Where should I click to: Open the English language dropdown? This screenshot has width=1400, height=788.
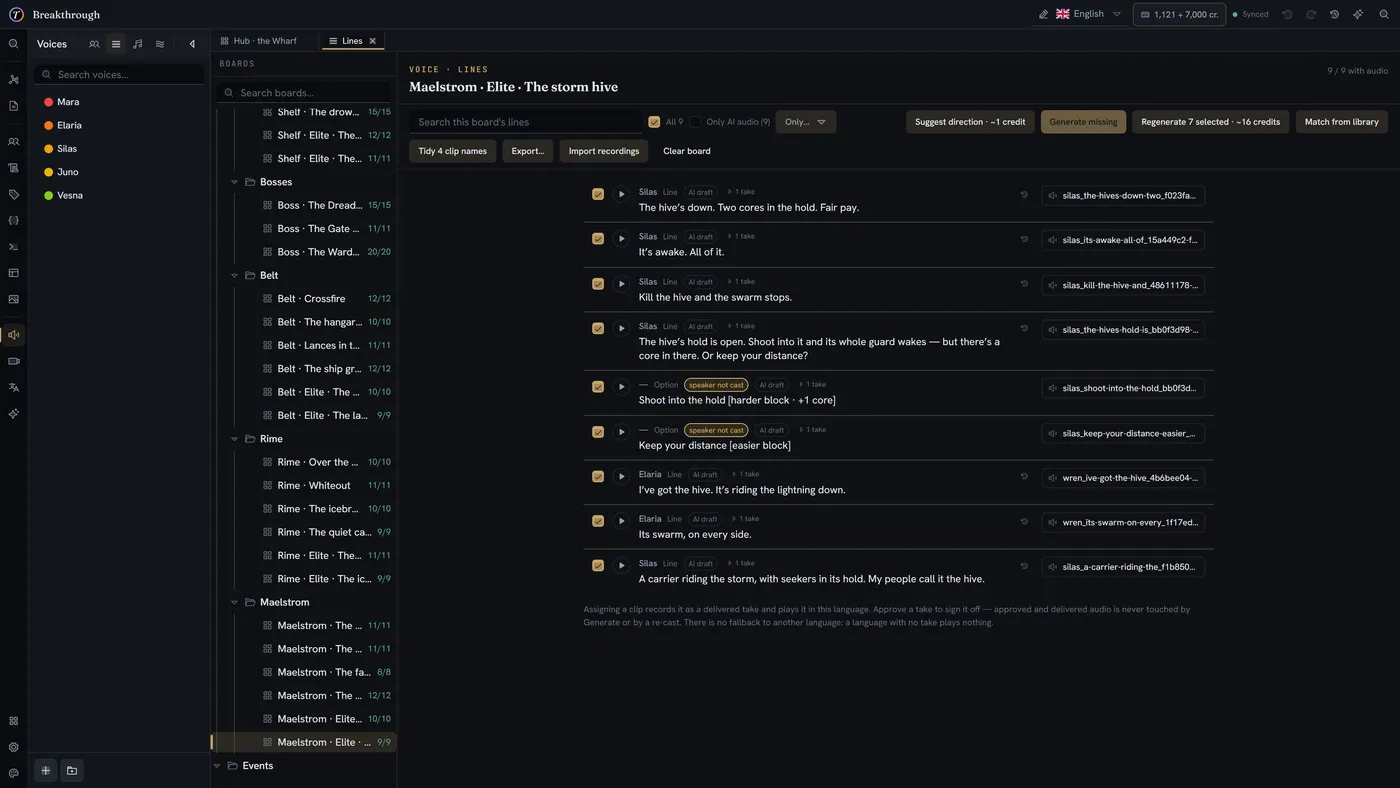[1089, 14]
